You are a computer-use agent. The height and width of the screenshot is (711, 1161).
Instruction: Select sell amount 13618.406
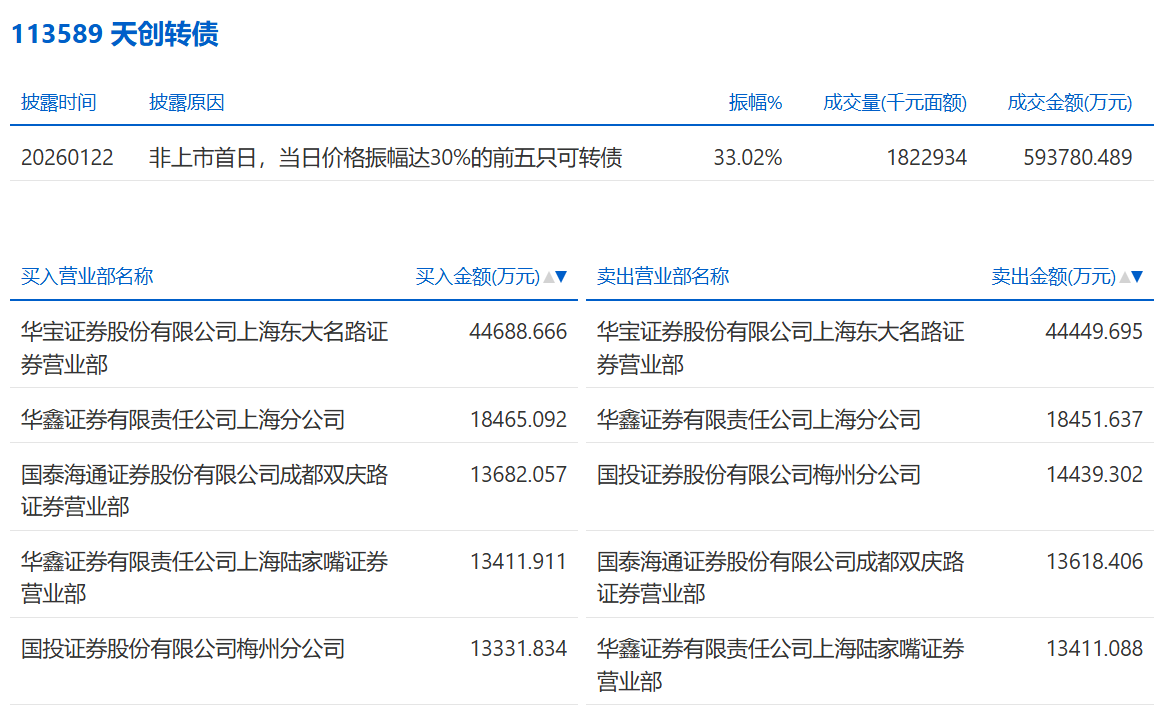(x=1094, y=562)
